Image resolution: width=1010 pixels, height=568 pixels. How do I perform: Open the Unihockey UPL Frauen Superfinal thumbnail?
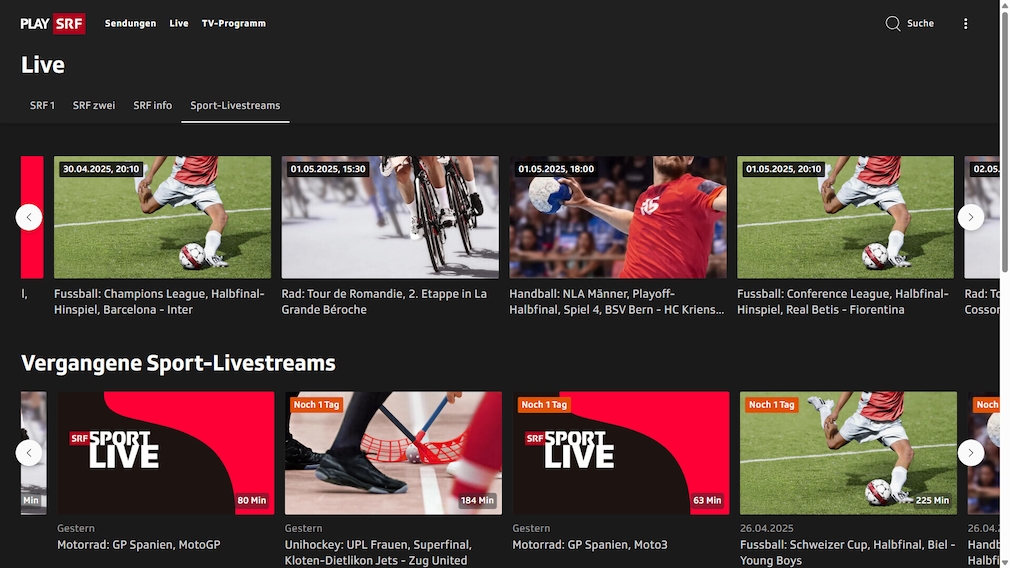[x=393, y=453]
